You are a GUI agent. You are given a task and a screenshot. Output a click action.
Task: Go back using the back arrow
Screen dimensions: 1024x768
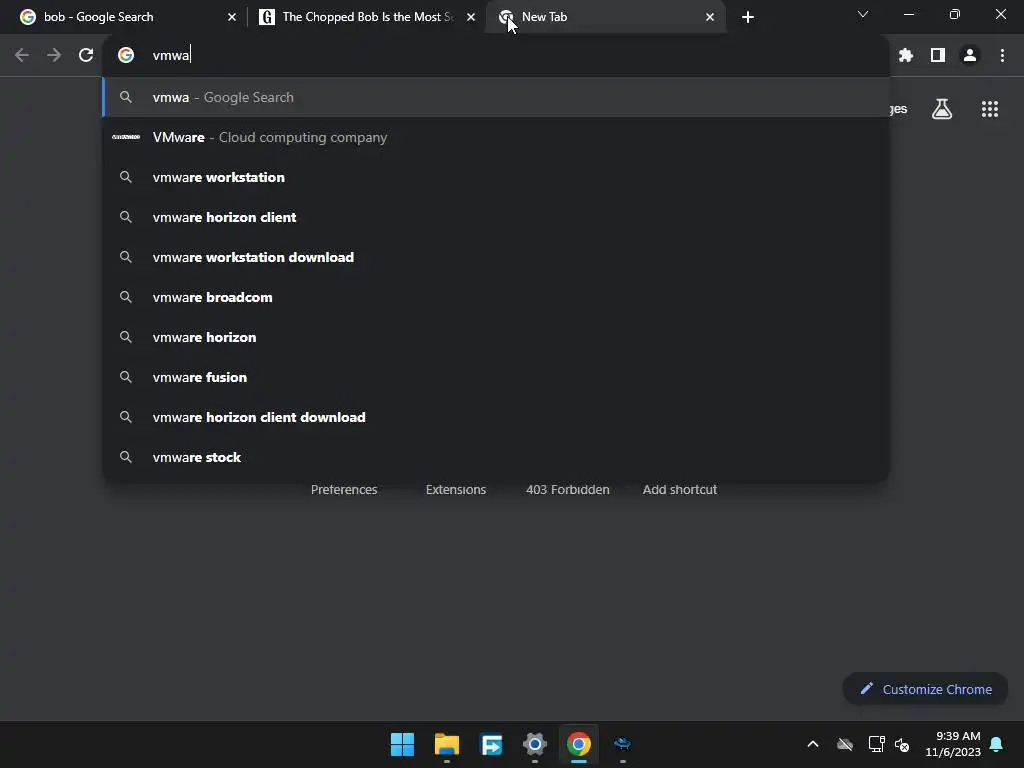click(22, 56)
